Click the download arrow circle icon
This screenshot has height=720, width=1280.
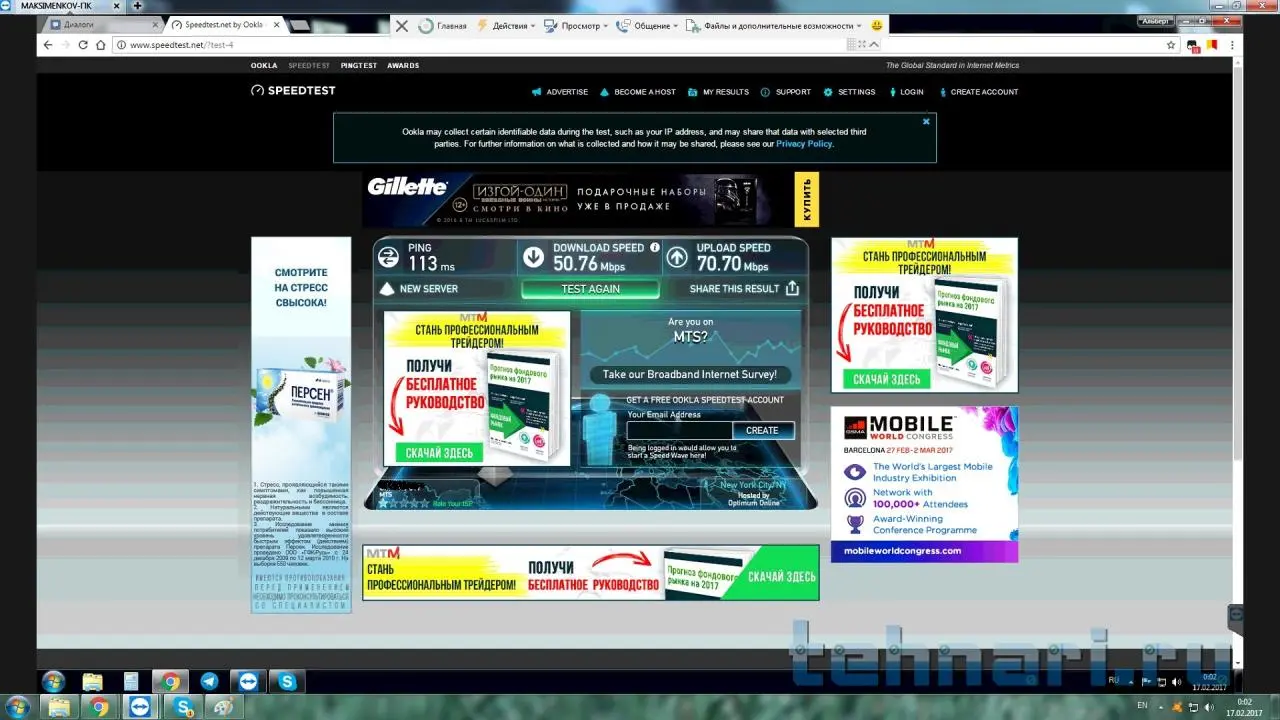[x=534, y=257]
